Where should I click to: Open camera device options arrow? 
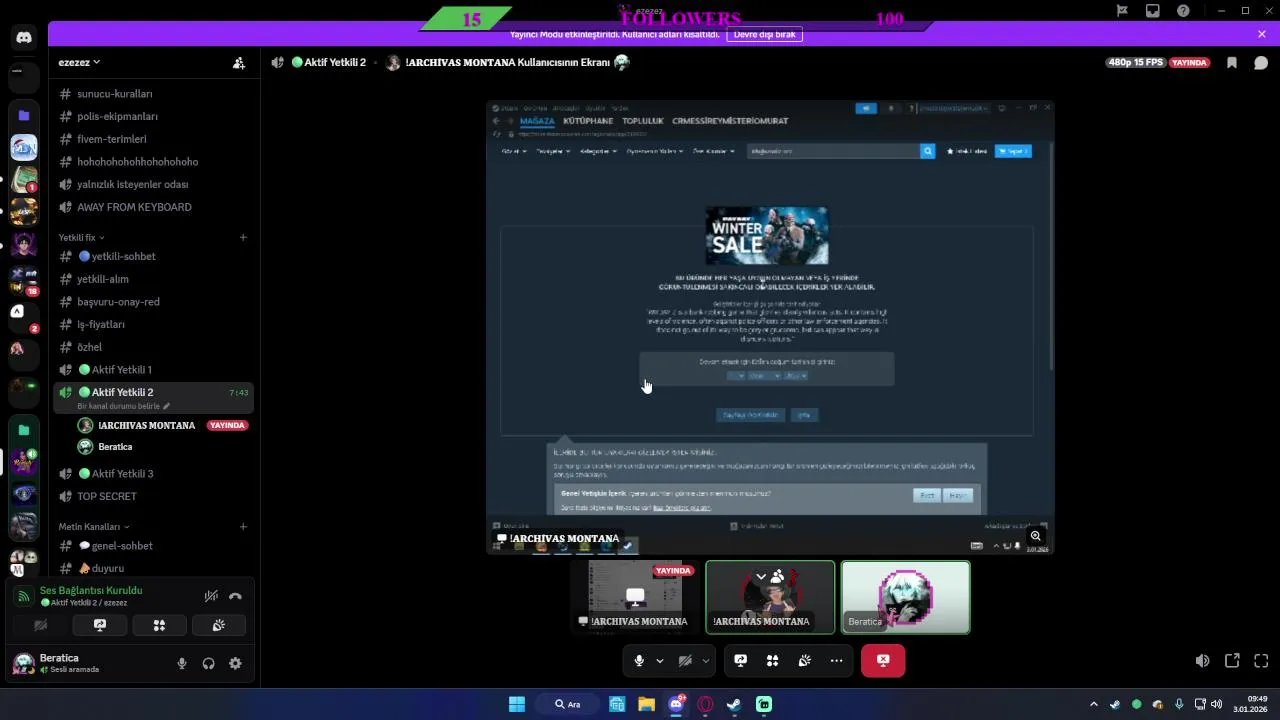pyautogui.click(x=706, y=661)
